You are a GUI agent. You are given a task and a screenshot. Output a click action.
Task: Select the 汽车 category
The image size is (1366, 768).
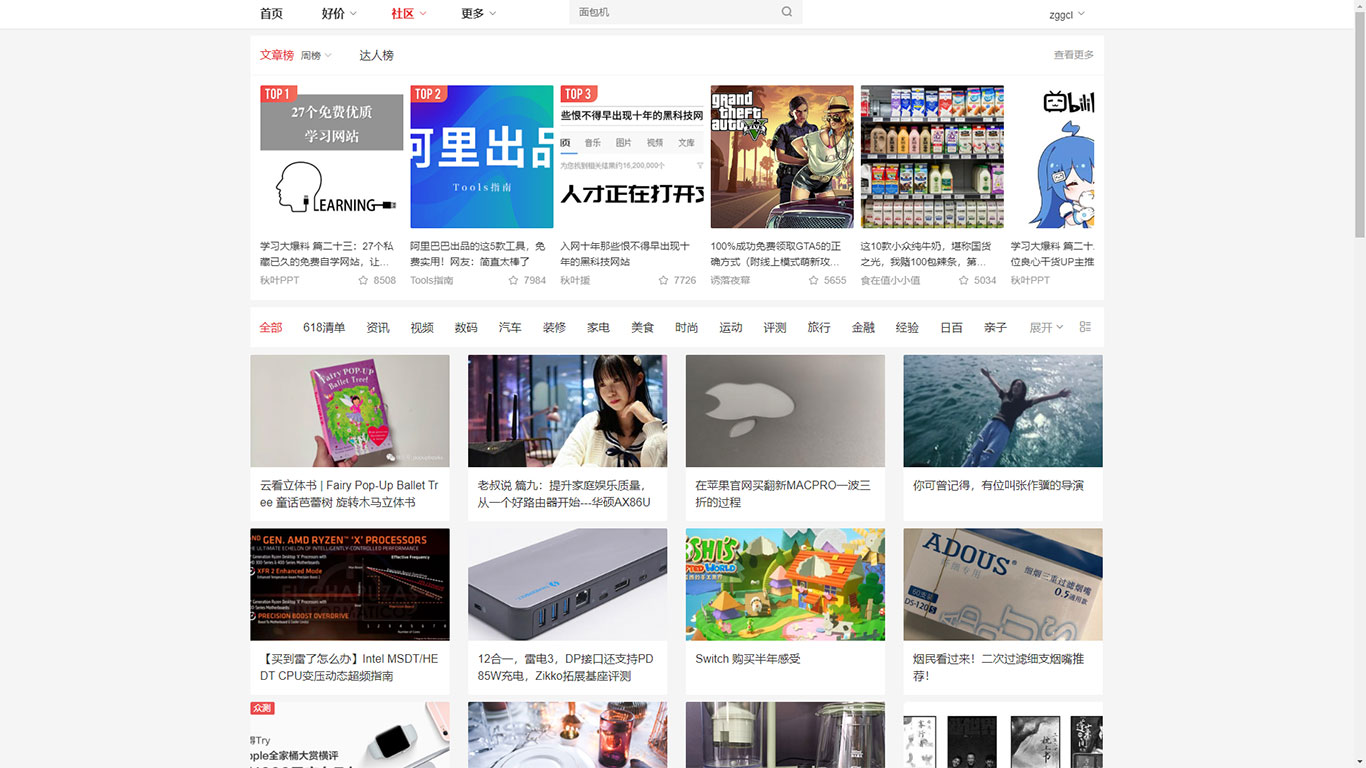point(510,328)
